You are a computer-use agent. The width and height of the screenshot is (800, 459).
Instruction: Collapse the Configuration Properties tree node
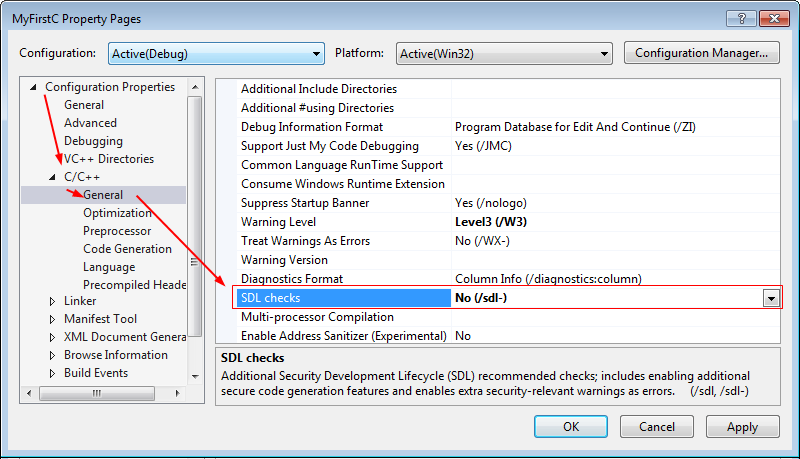pos(34,87)
